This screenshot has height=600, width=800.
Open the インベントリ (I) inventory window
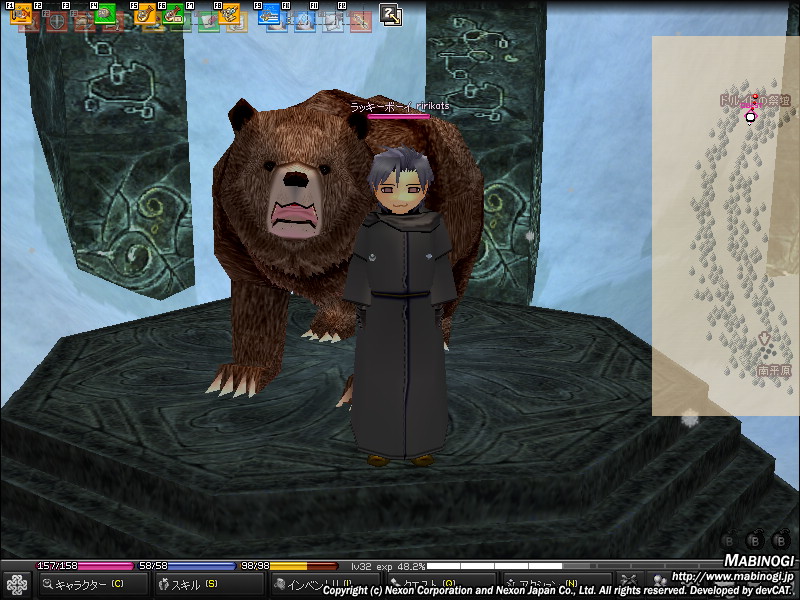325,585
